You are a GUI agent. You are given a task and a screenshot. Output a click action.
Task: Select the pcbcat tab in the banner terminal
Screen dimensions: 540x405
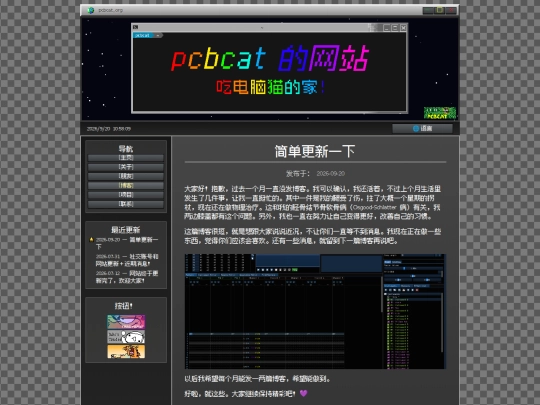(x=143, y=35)
